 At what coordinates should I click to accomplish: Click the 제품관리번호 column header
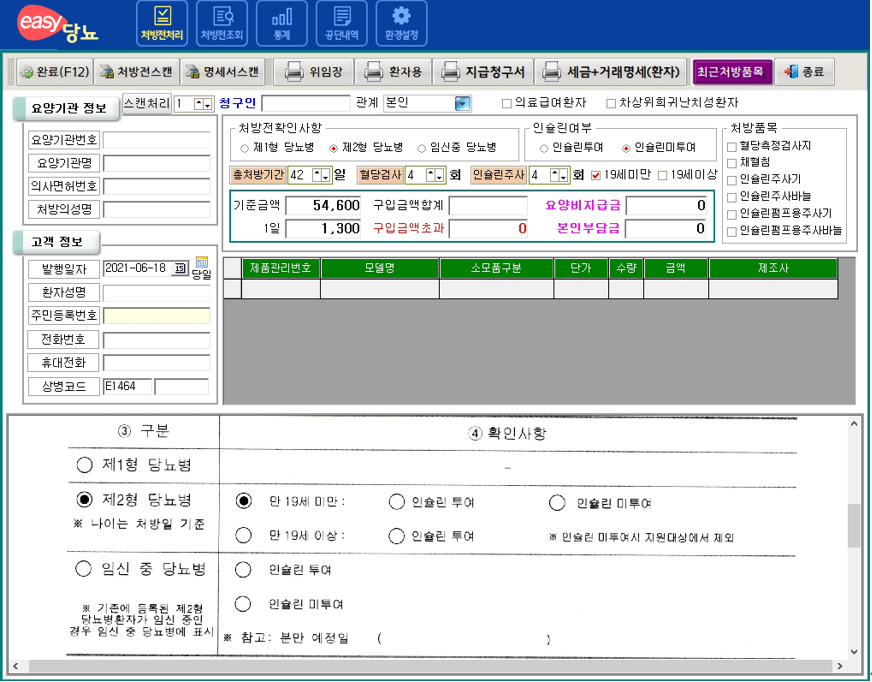point(281,268)
